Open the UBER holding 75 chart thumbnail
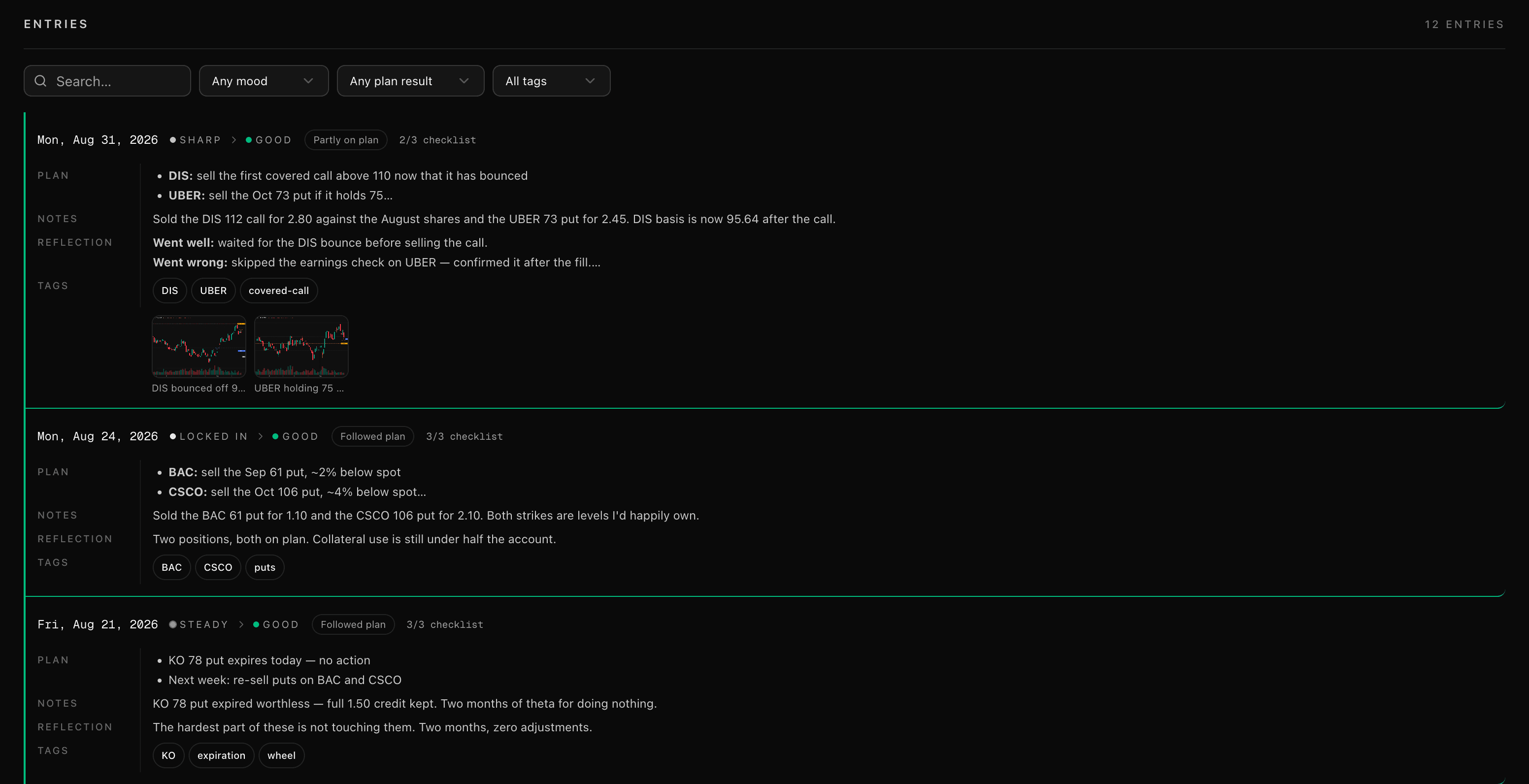 (x=301, y=346)
